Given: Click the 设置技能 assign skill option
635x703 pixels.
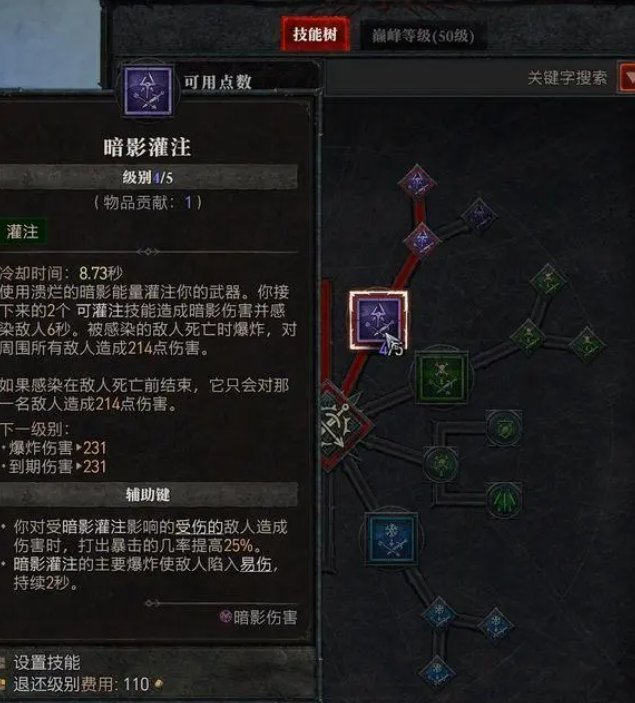Looking at the screenshot, I should (46, 663).
